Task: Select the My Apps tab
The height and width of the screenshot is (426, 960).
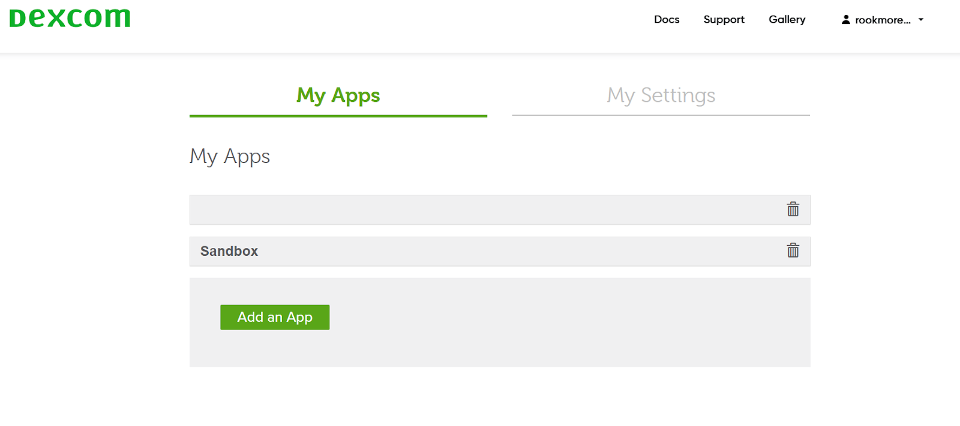Action: 338,96
